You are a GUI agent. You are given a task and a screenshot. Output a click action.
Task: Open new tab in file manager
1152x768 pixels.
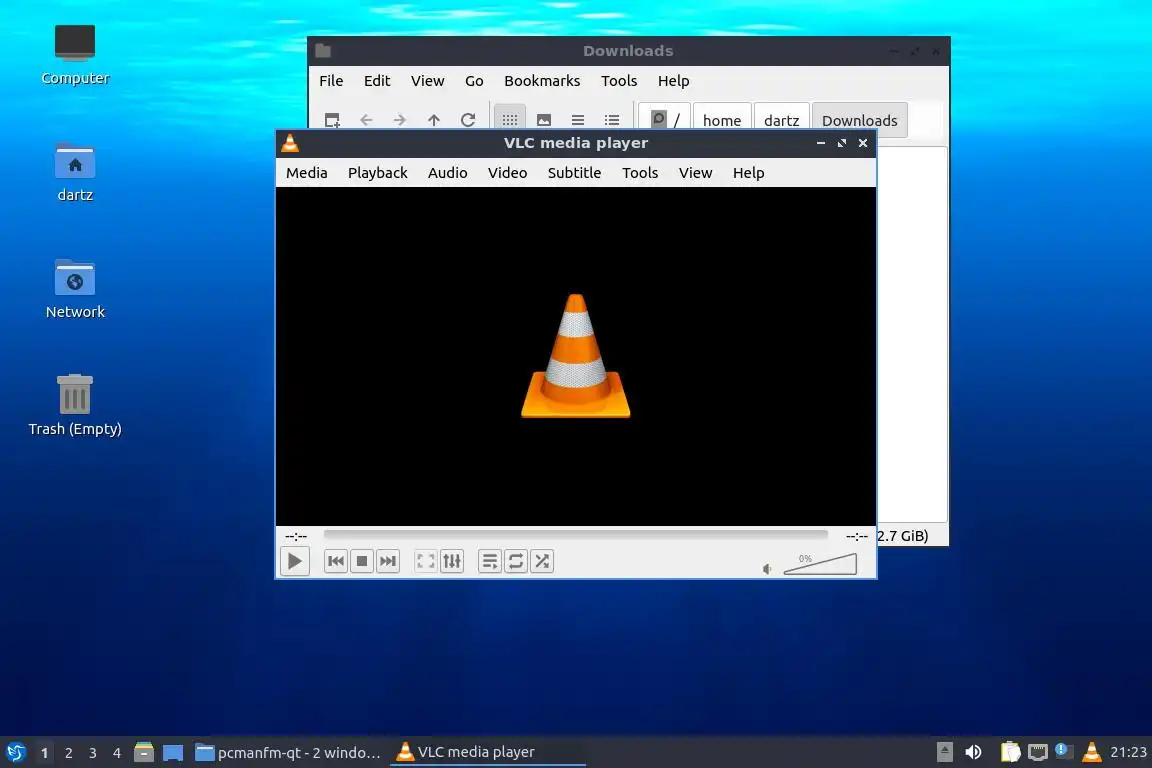pyautogui.click(x=332, y=120)
